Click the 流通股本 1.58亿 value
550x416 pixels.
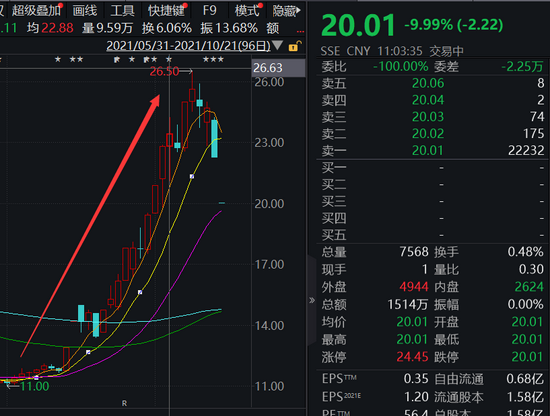525,397
